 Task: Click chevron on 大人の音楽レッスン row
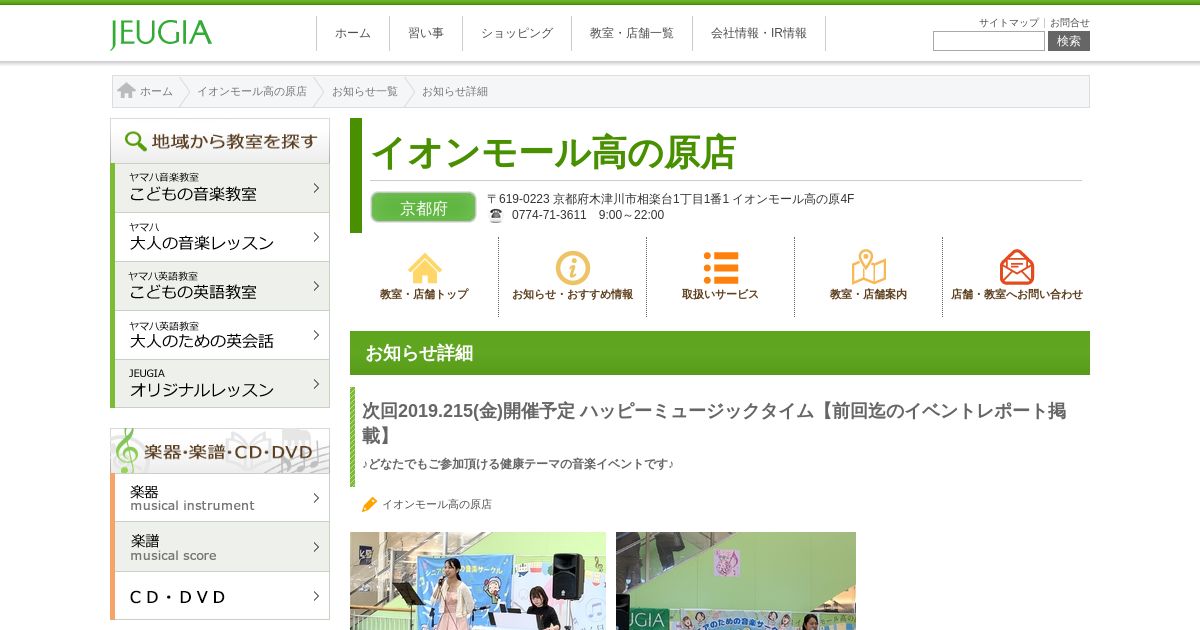pyautogui.click(x=316, y=237)
